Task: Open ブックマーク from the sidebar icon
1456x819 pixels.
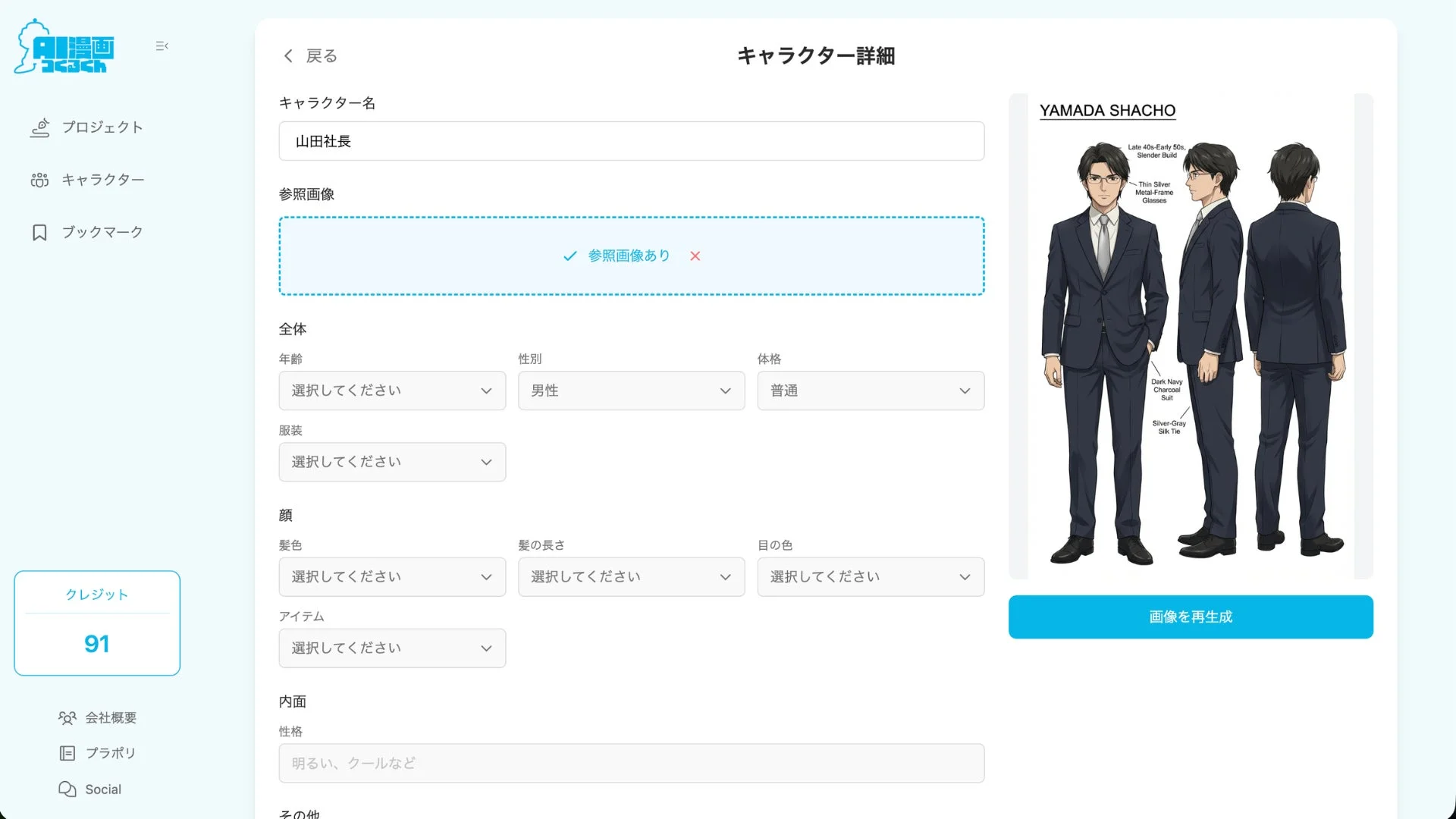Action: [x=39, y=232]
